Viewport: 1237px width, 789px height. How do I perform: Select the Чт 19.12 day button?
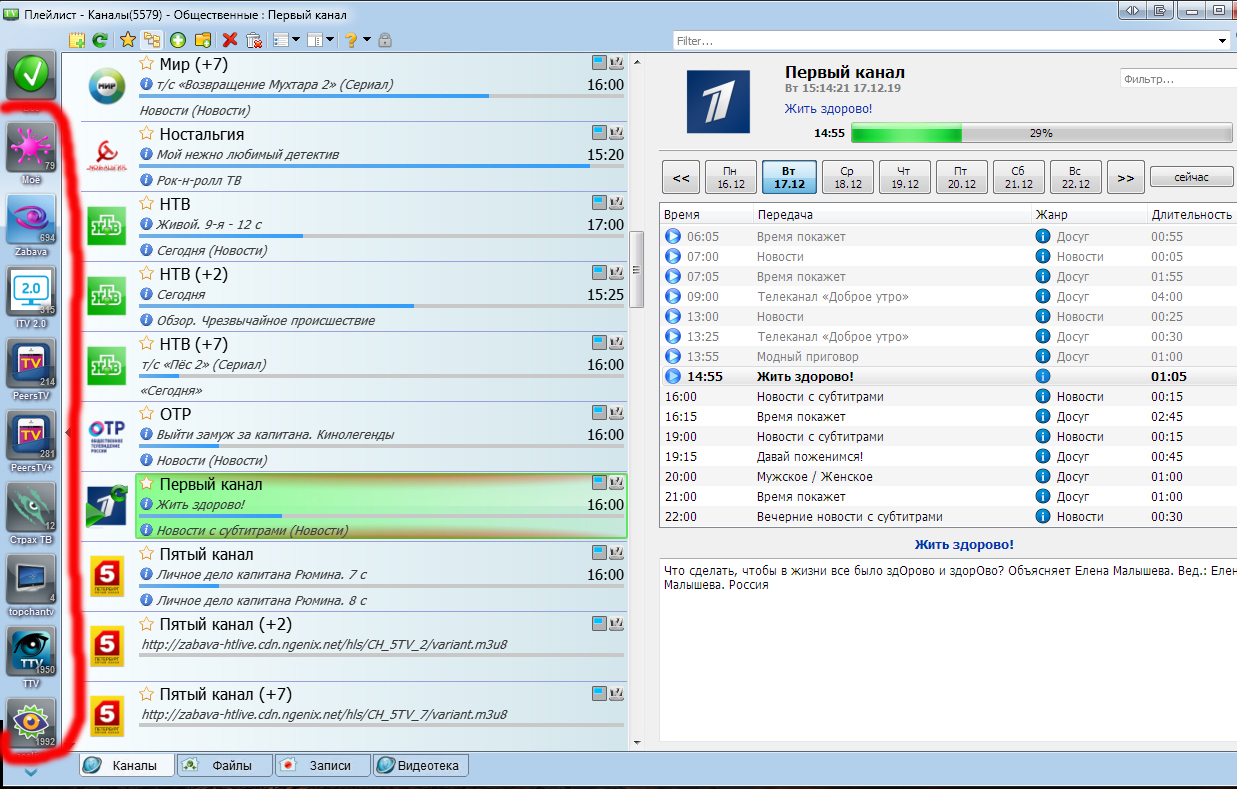pos(905,177)
